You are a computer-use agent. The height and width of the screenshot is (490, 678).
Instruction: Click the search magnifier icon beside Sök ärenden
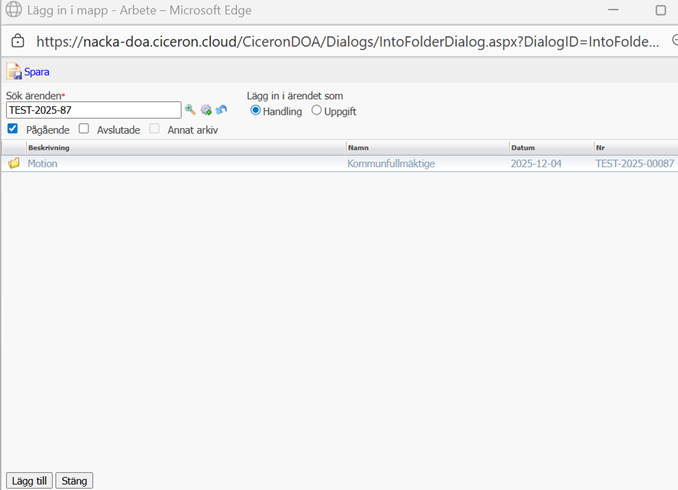coord(191,110)
